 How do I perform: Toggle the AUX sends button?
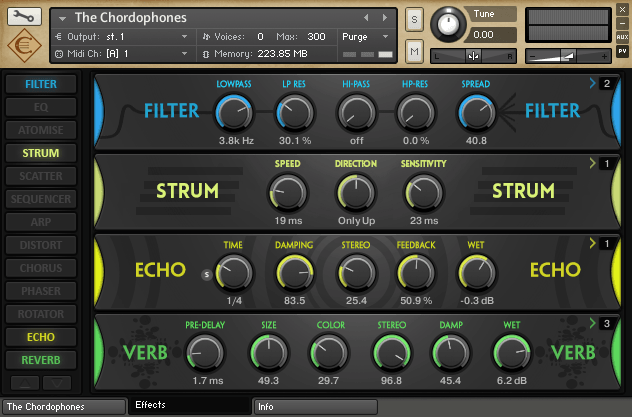click(622, 37)
